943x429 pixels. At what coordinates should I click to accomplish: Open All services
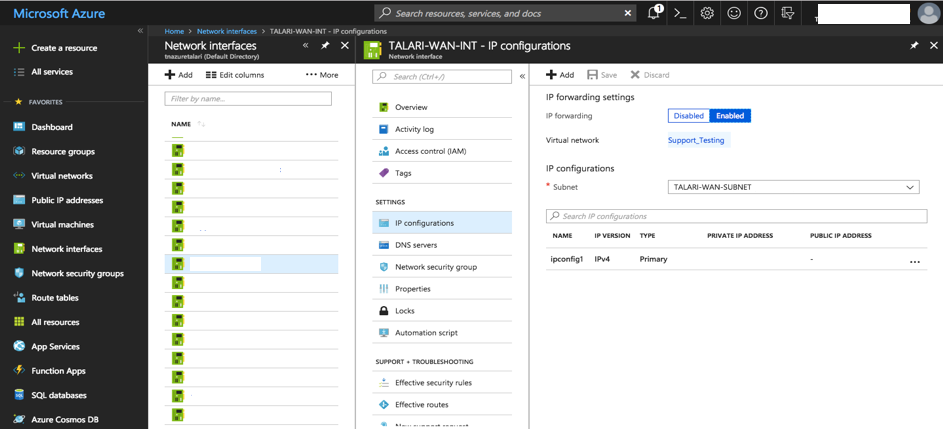pos(52,72)
